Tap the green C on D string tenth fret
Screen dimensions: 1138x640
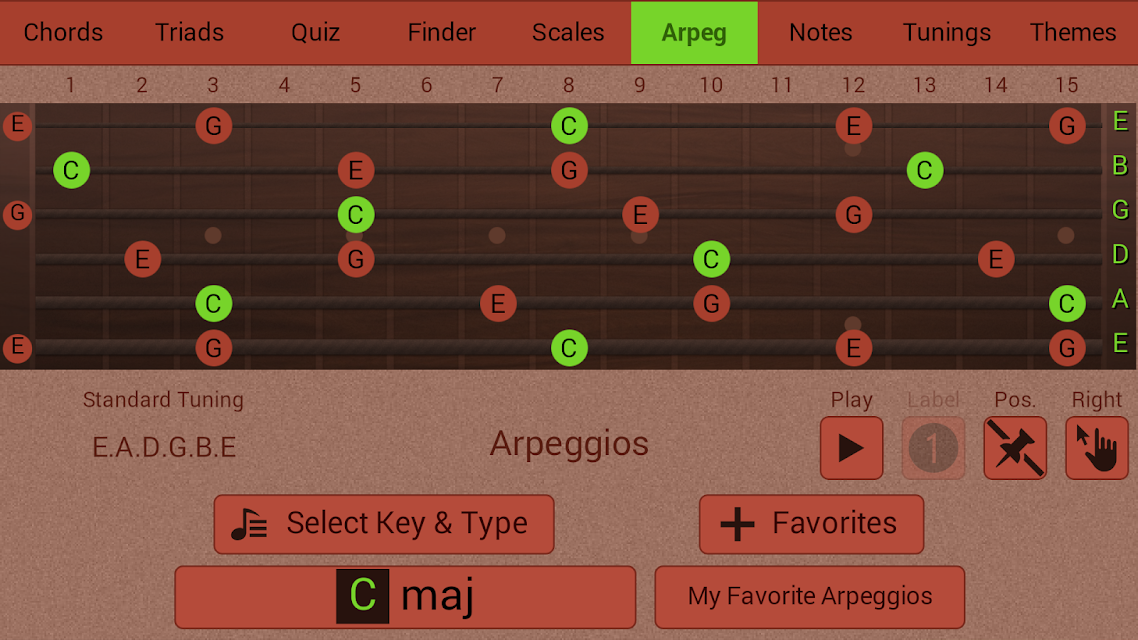[711, 259]
